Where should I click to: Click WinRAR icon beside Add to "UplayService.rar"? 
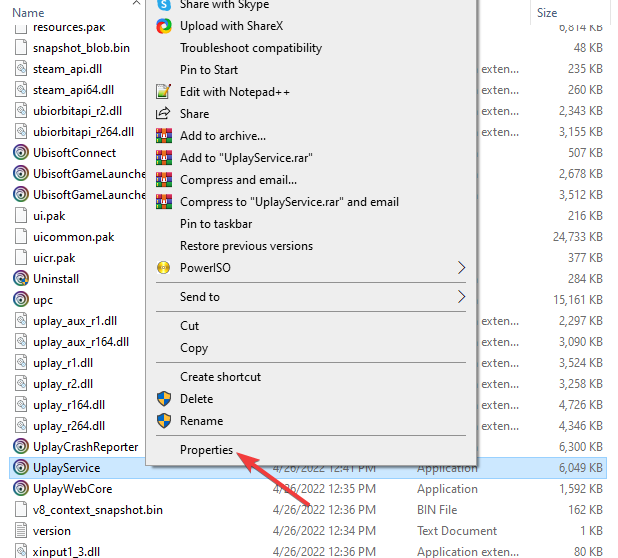[x=164, y=158]
